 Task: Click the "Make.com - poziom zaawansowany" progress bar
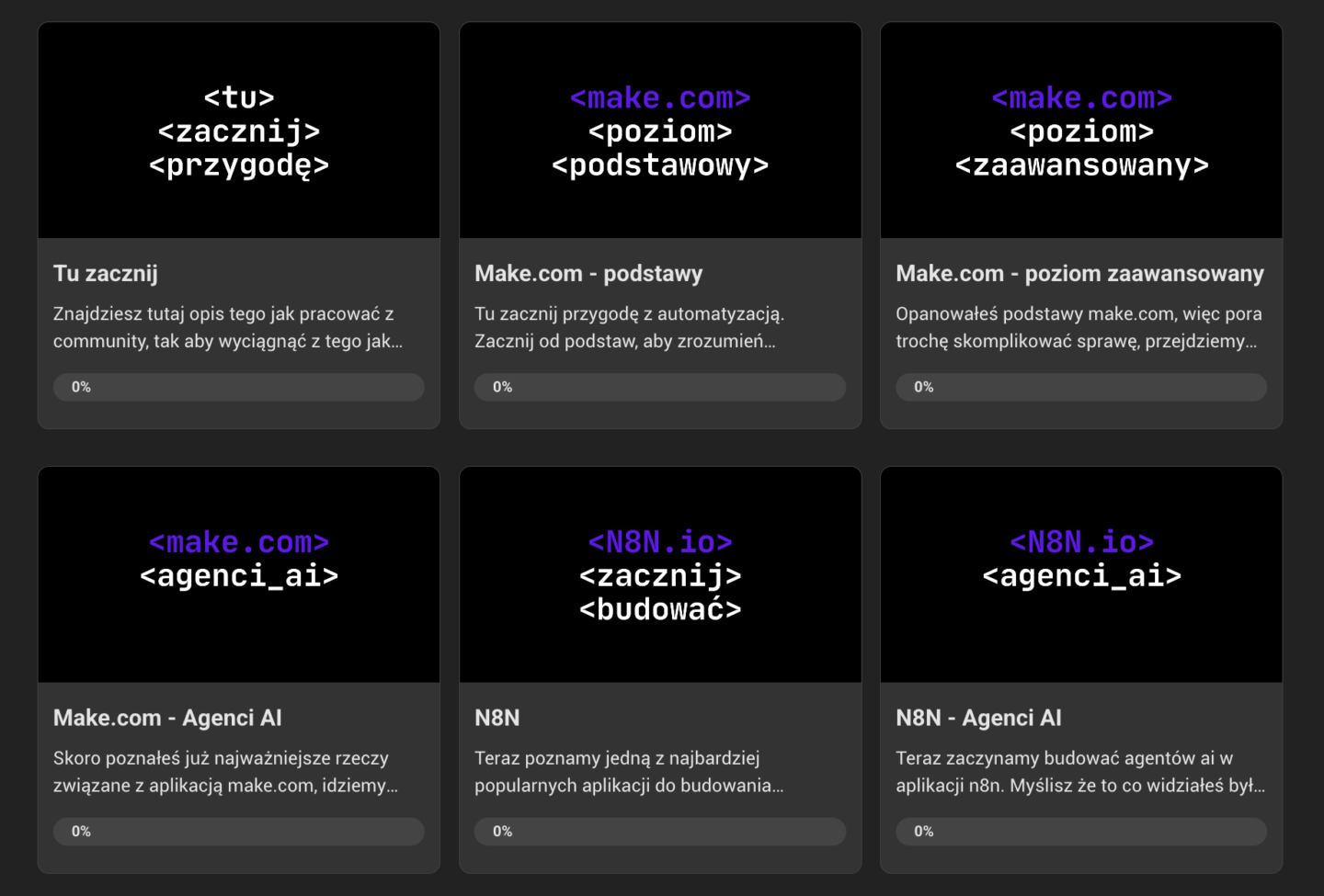1081,387
